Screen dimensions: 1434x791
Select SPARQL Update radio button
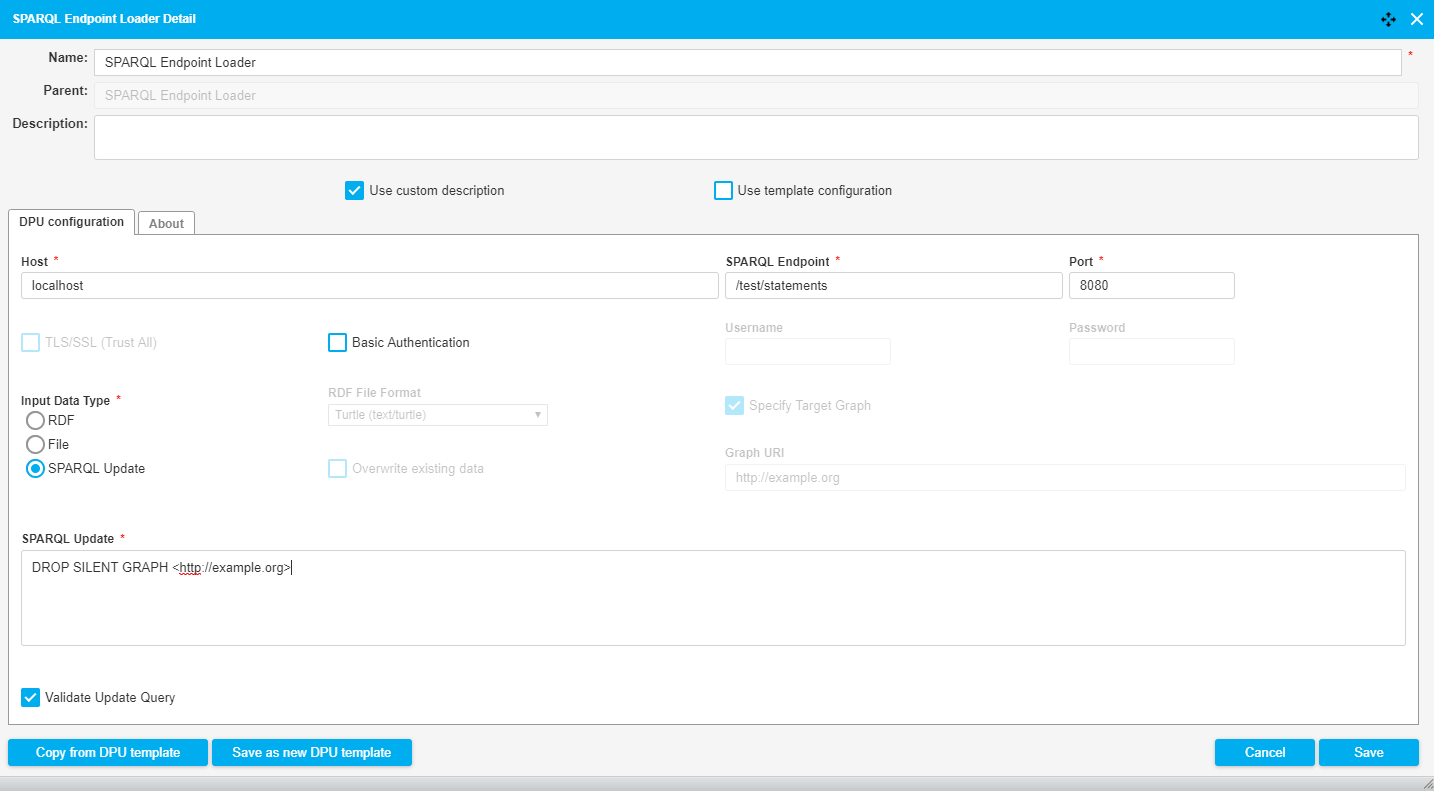coord(36,469)
